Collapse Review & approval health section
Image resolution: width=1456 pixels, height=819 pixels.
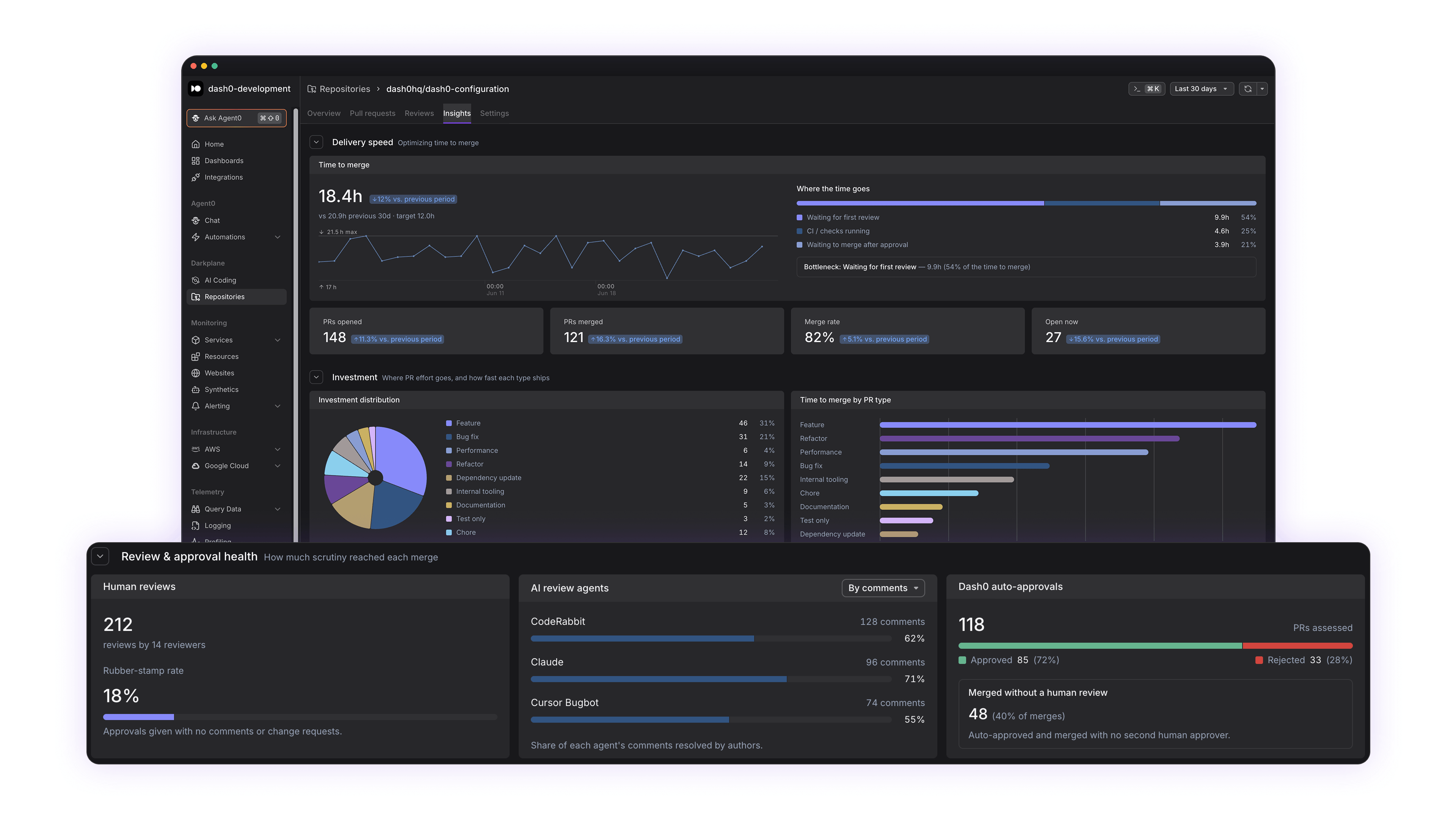coord(100,556)
